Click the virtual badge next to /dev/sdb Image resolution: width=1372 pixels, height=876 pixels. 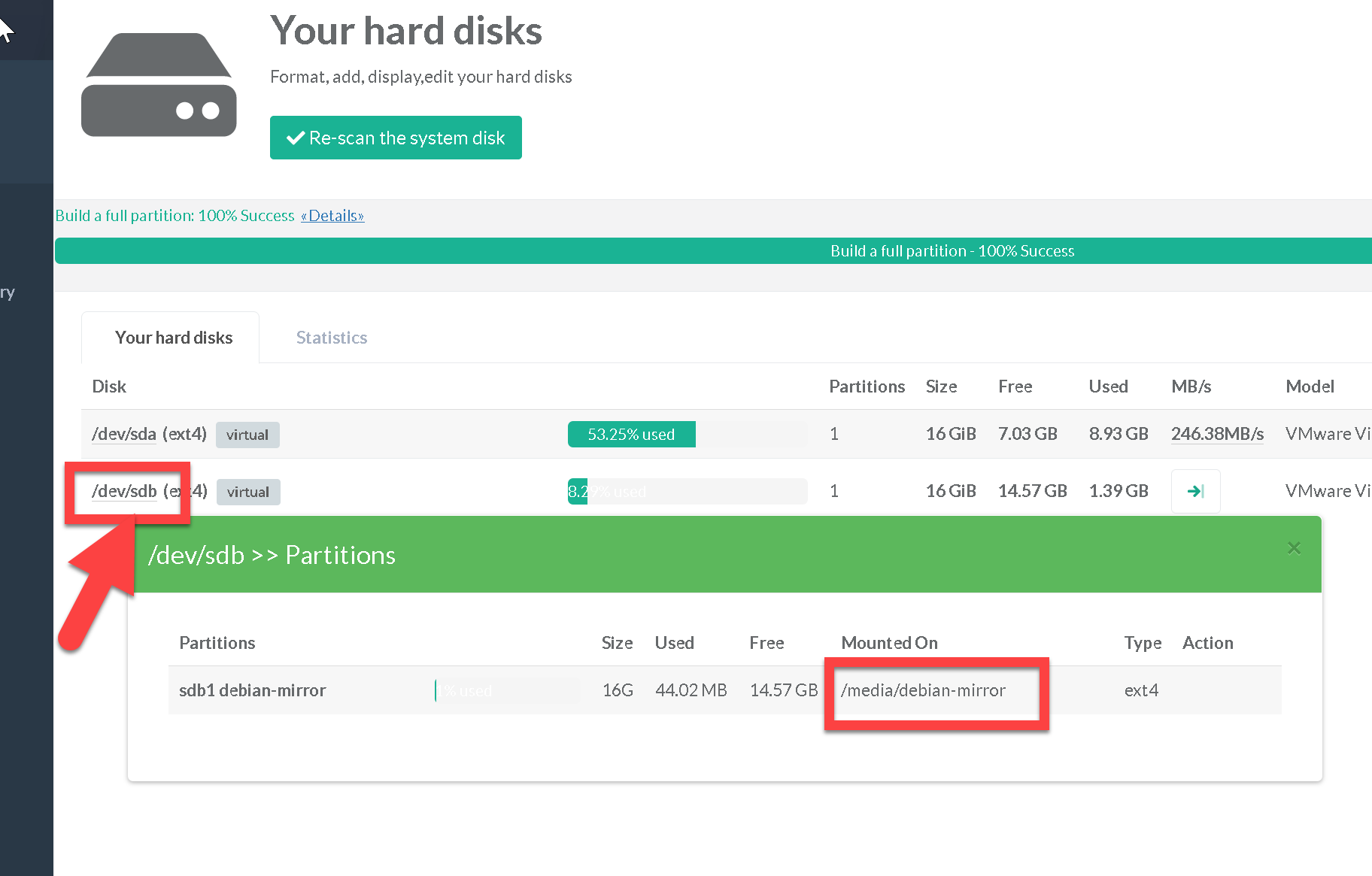click(248, 492)
